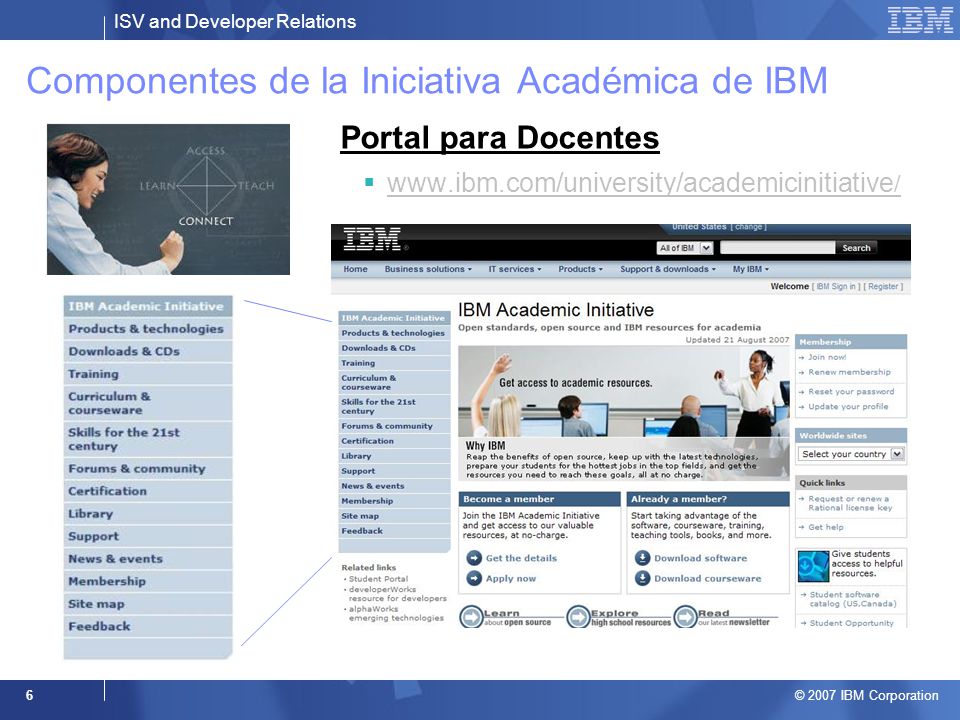
Task: Click Request or renew a Rational license key
Action: [850, 503]
